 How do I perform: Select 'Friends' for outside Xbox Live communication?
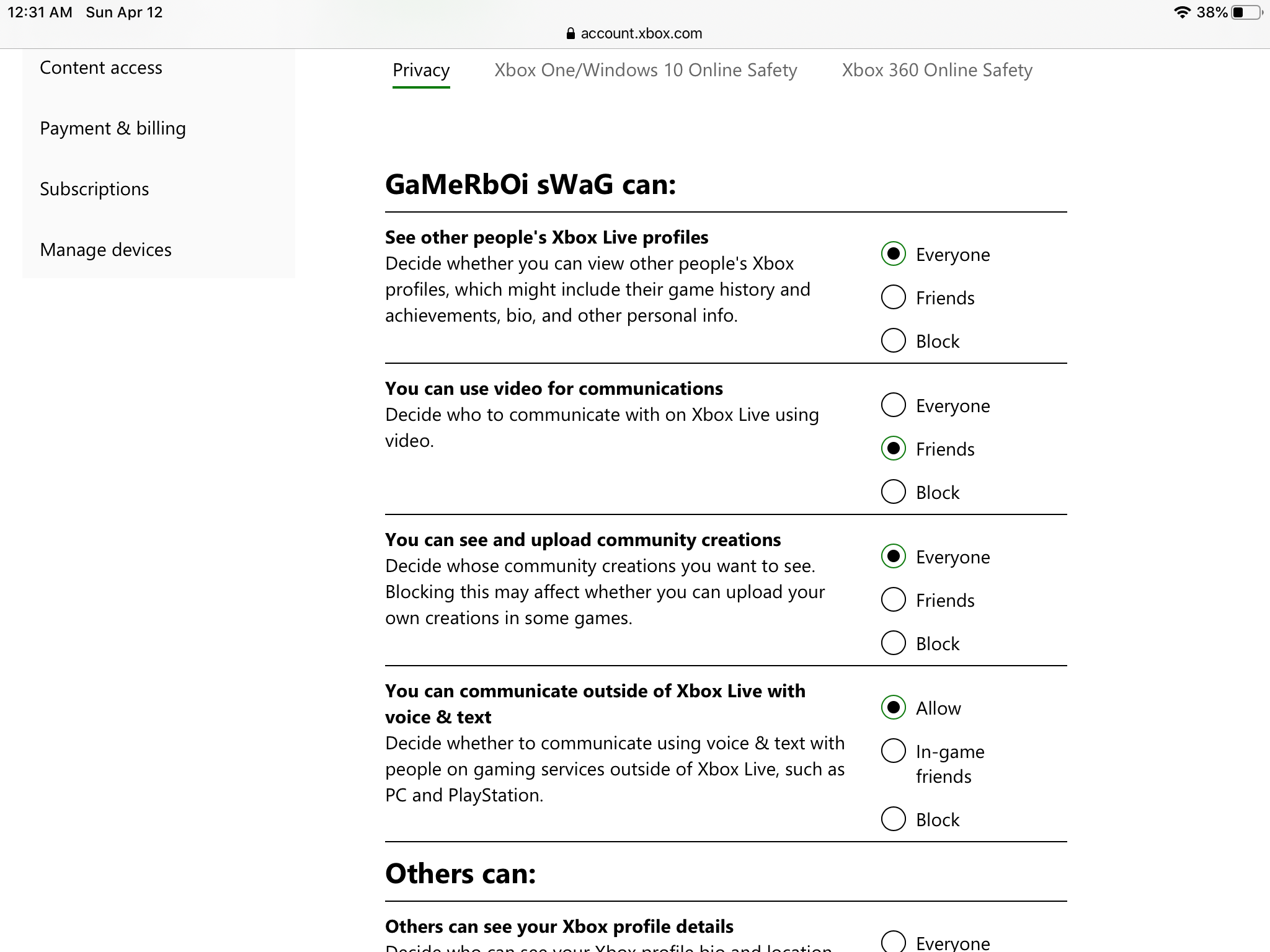892,751
